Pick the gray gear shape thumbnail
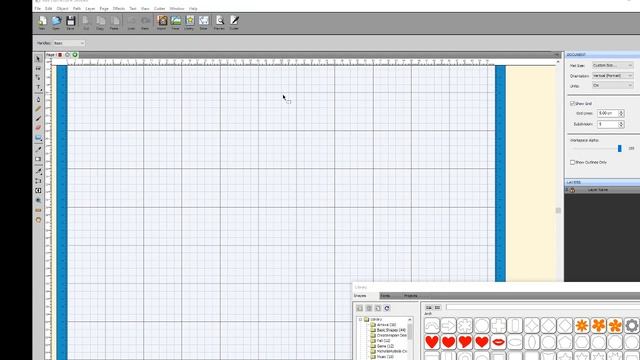 point(632,326)
